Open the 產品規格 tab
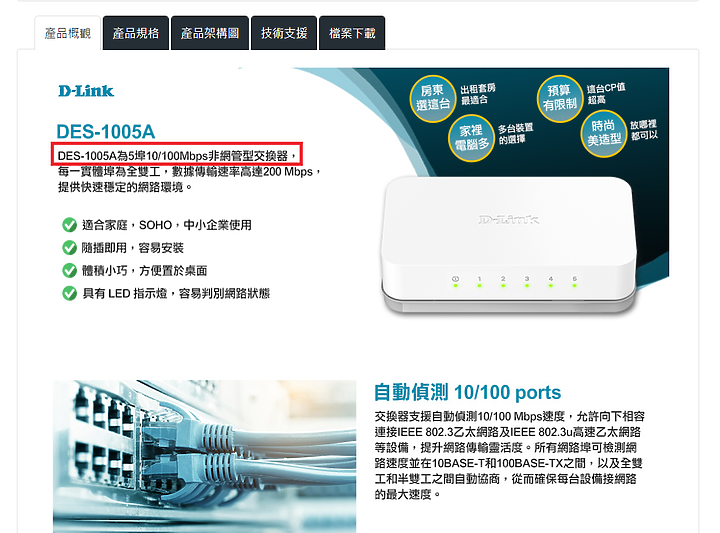Viewport: 720px width, 533px height. point(136,33)
